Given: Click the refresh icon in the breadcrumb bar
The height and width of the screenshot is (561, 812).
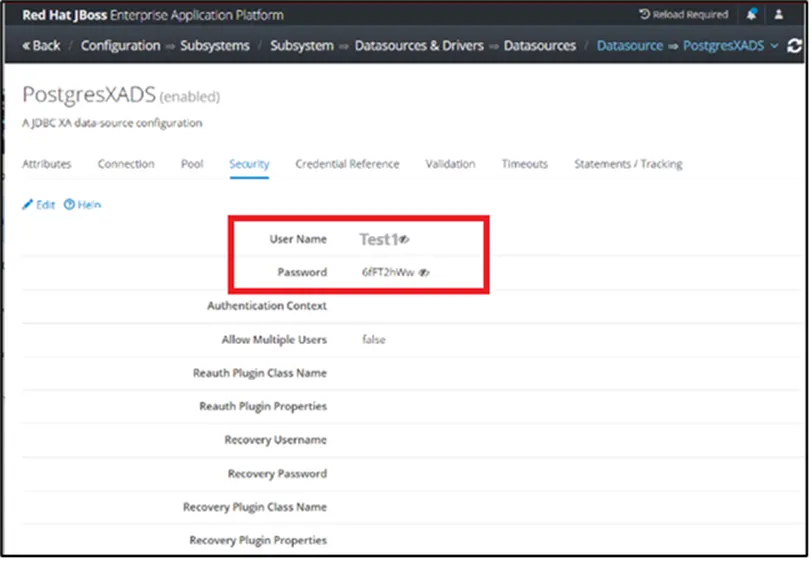Looking at the screenshot, I should [794, 46].
